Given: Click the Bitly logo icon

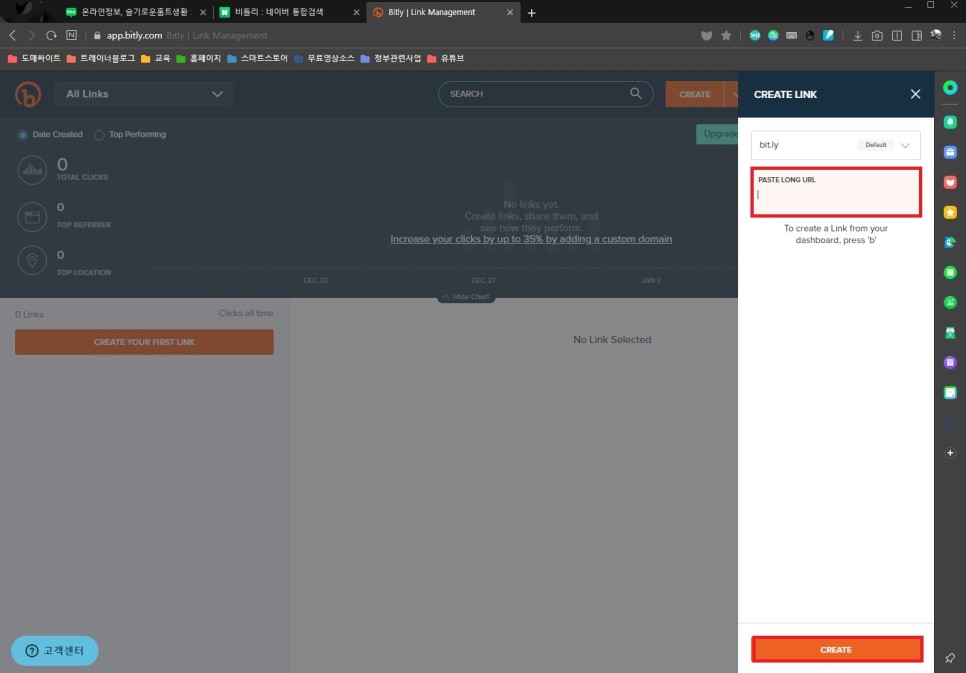Looking at the screenshot, I should tap(28, 94).
